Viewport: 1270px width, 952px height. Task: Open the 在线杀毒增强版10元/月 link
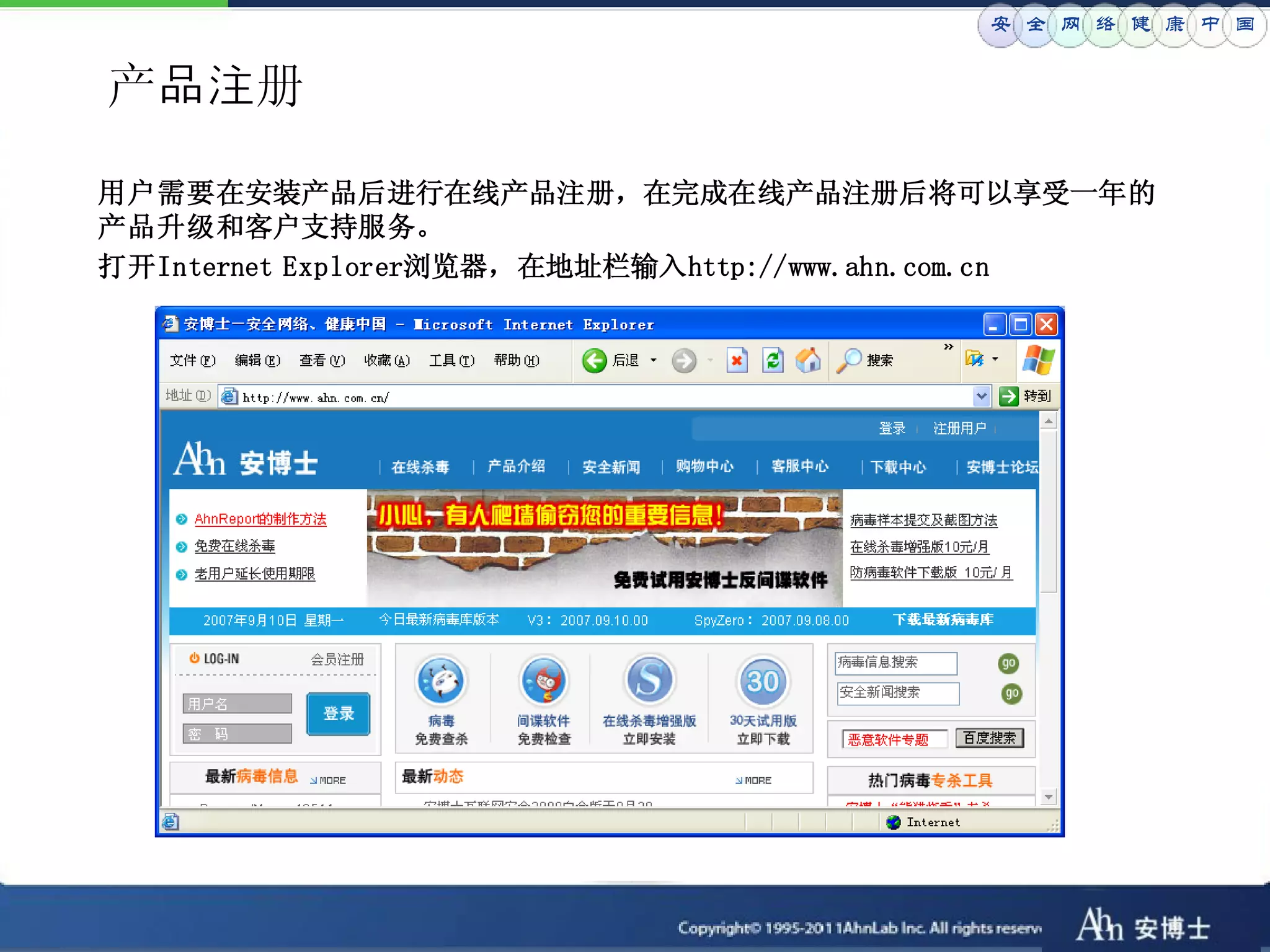(x=919, y=547)
